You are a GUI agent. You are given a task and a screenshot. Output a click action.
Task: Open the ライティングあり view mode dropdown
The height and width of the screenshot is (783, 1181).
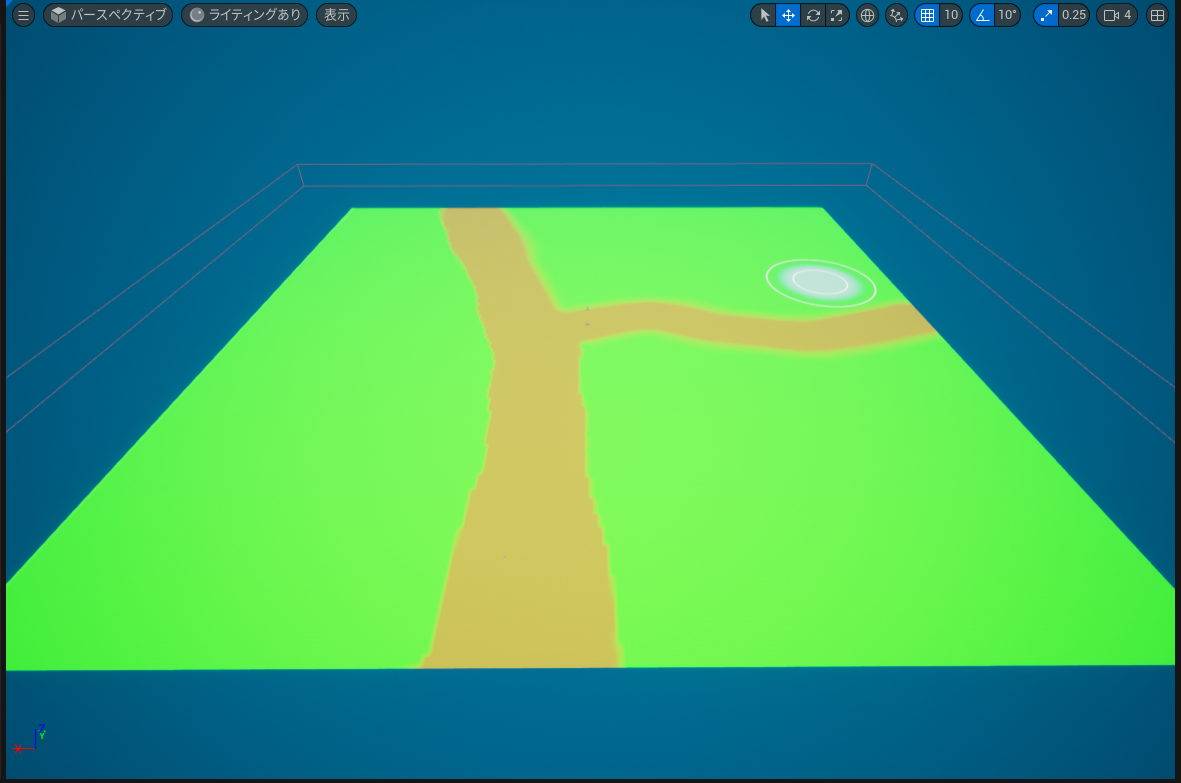(244, 15)
